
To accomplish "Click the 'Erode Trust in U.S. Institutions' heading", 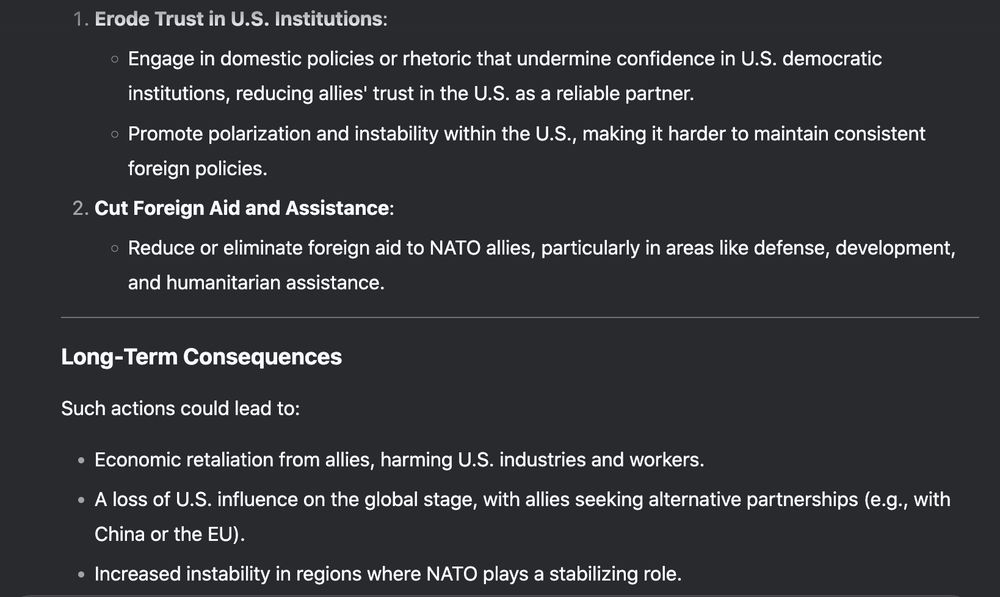I will 239,19.
